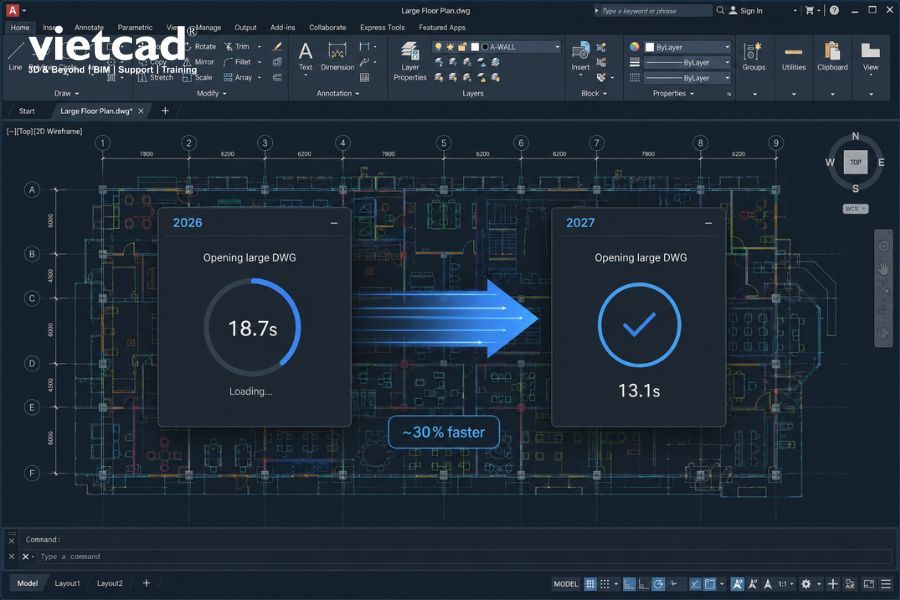Toggle object snap in status bar
900x600 pixels.
point(709,584)
